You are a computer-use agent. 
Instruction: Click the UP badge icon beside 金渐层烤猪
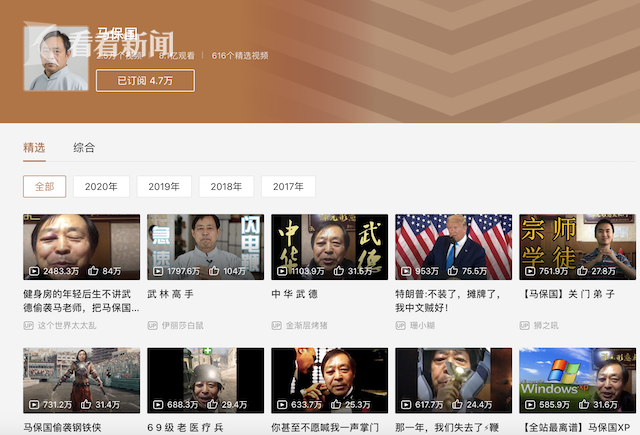276,325
